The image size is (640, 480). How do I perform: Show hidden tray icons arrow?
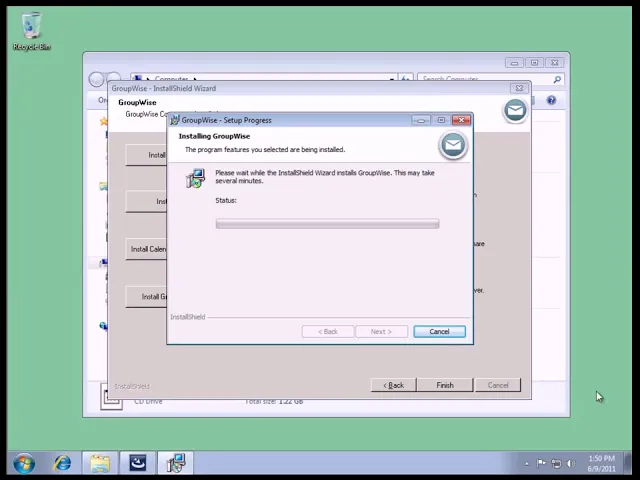tap(527, 464)
